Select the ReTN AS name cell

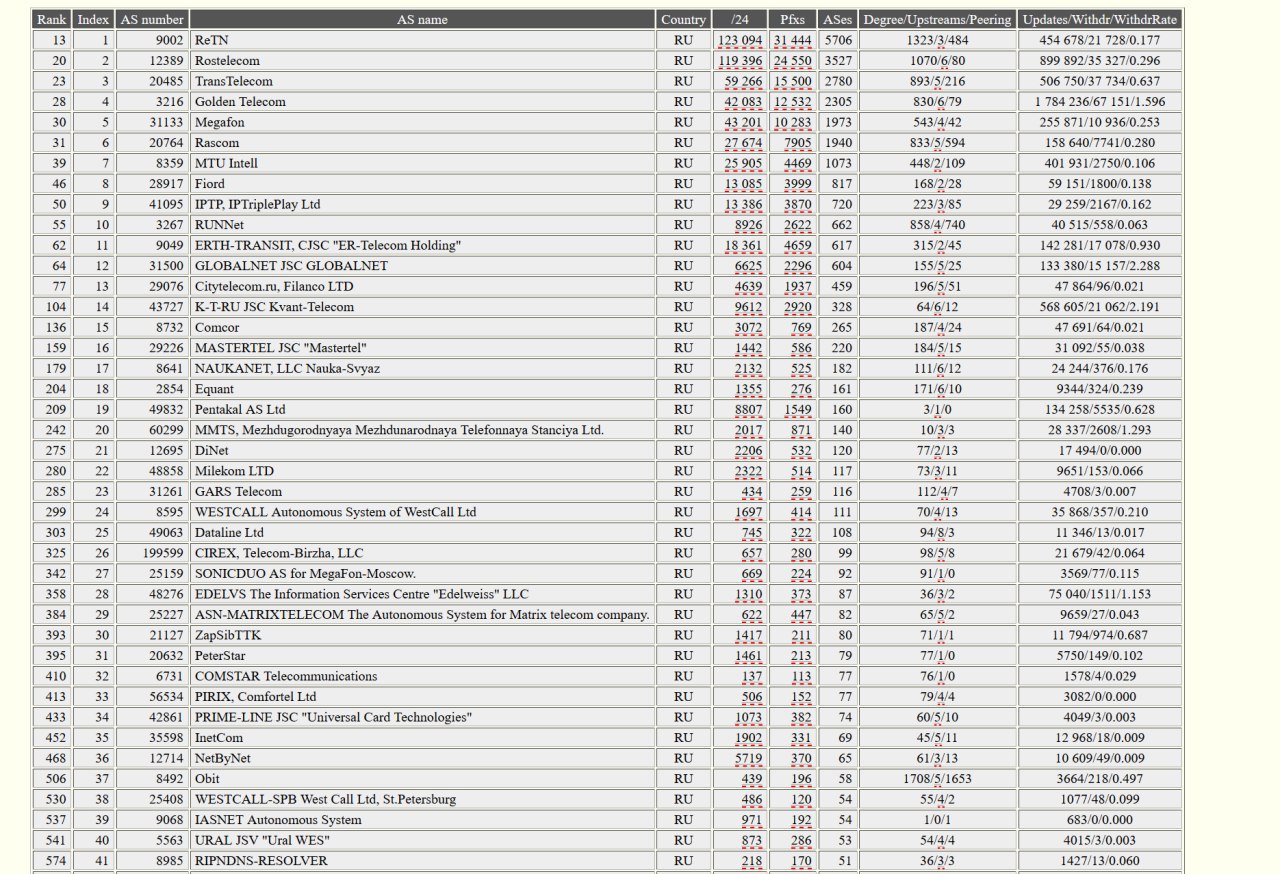coord(422,40)
